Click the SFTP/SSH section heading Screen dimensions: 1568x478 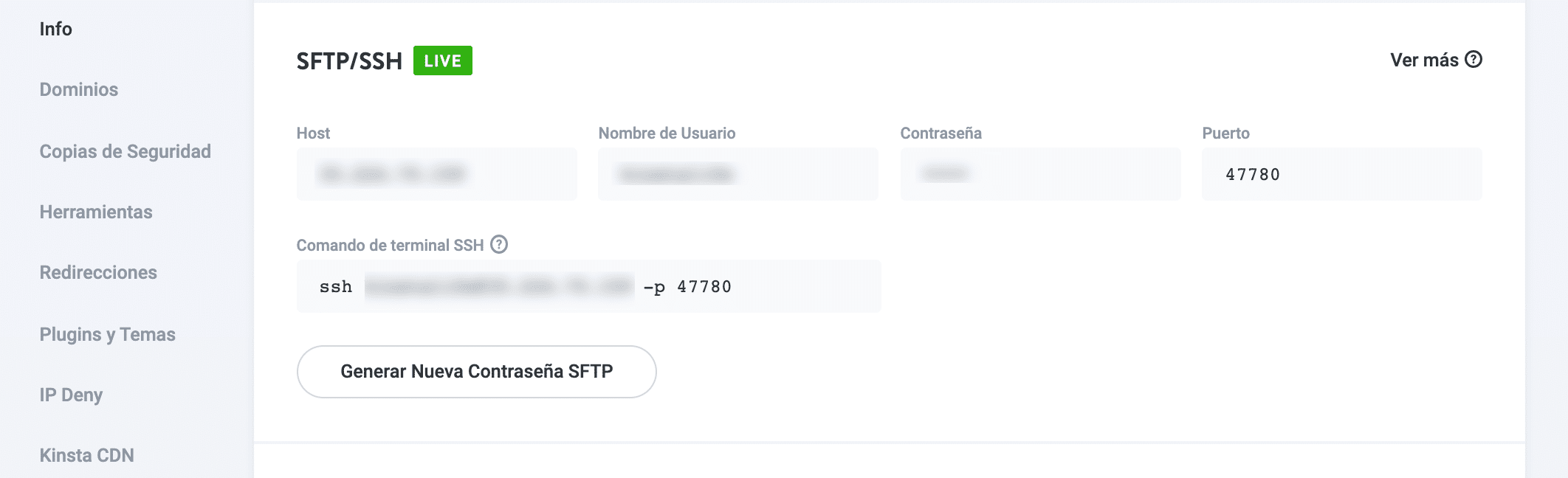[349, 60]
